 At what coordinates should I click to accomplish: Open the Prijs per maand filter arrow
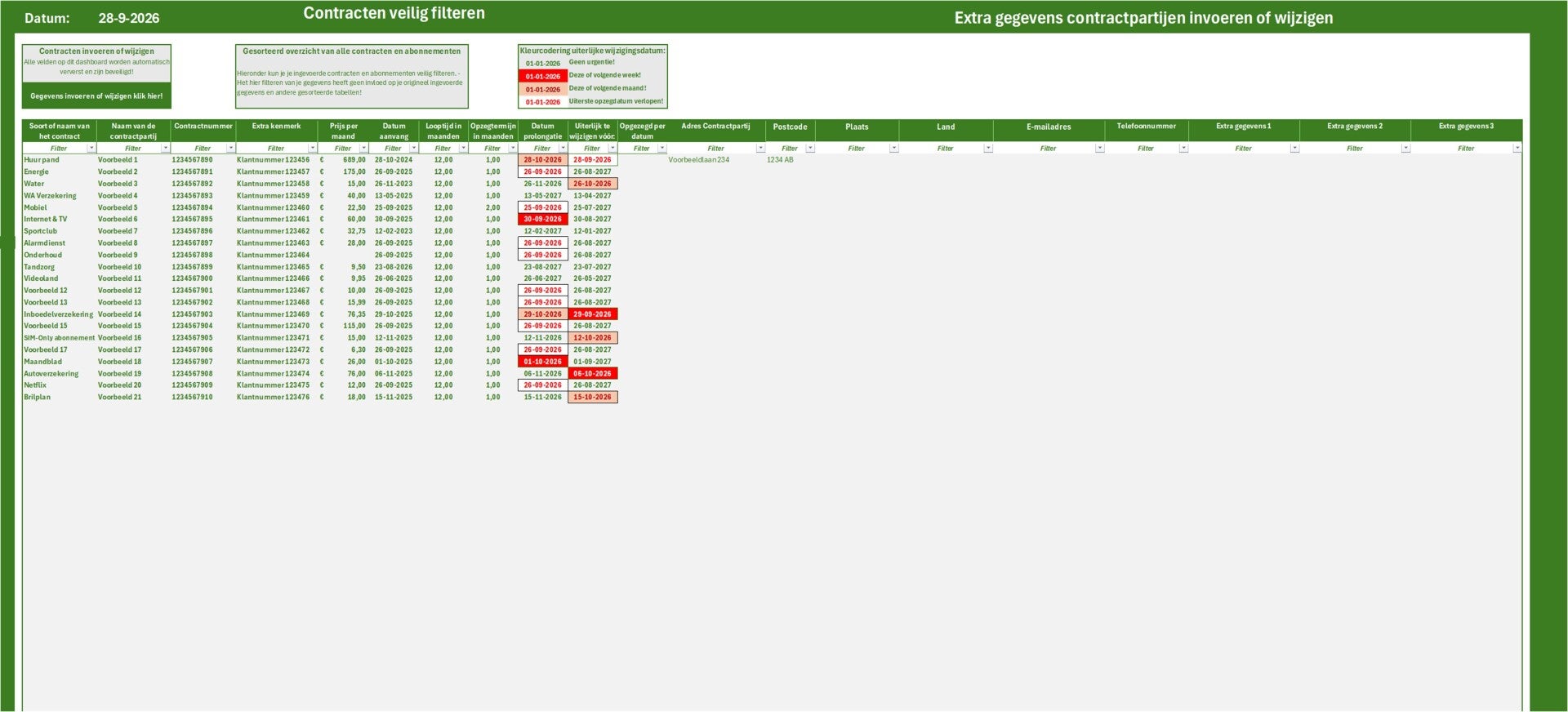(x=364, y=149)
